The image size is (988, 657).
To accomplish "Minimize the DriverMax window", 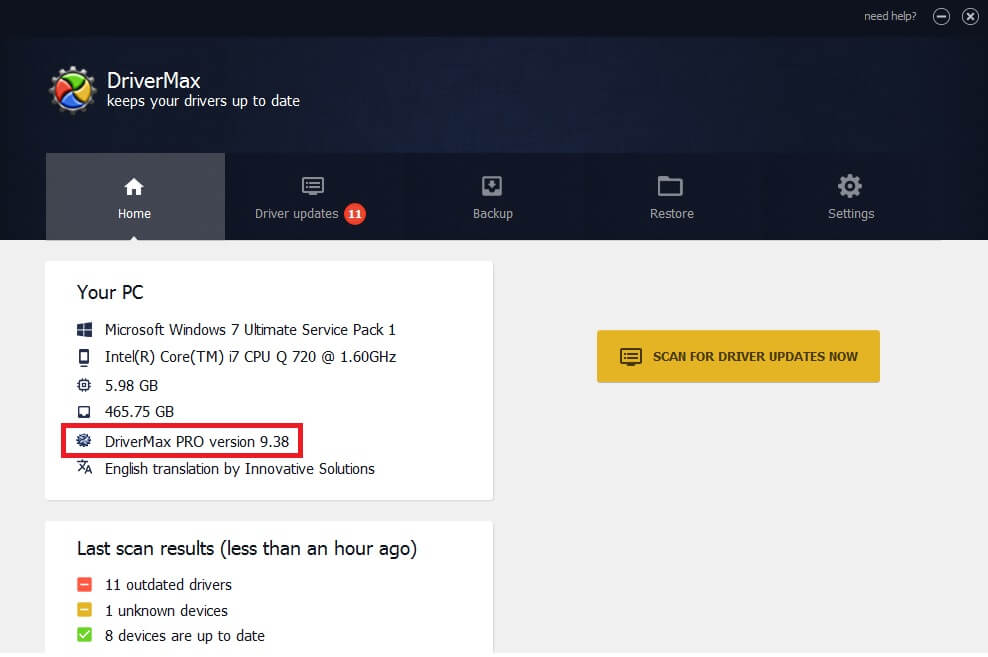I will (x=941, y=16).
